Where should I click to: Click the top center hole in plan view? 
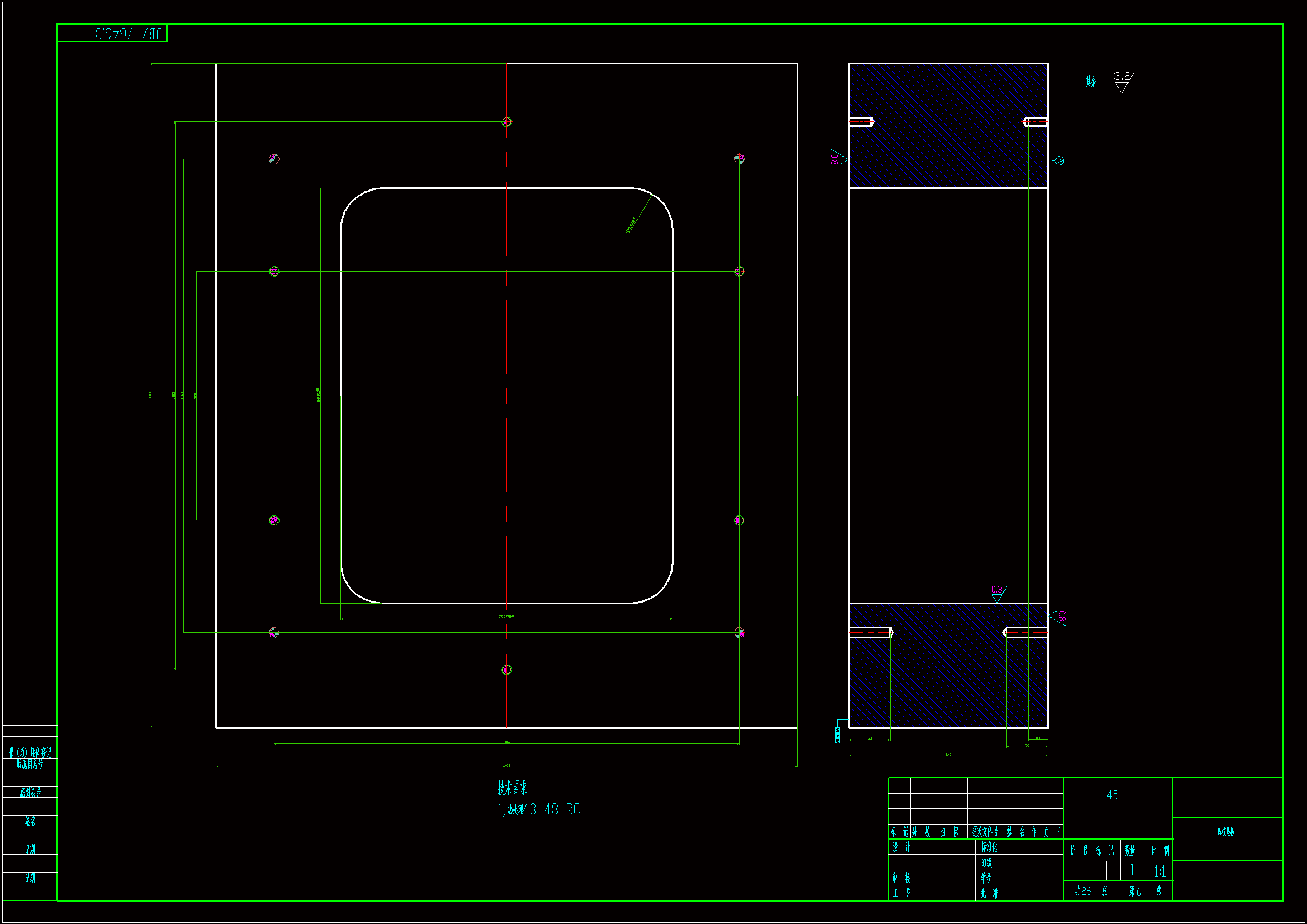(x=506, y=122)
